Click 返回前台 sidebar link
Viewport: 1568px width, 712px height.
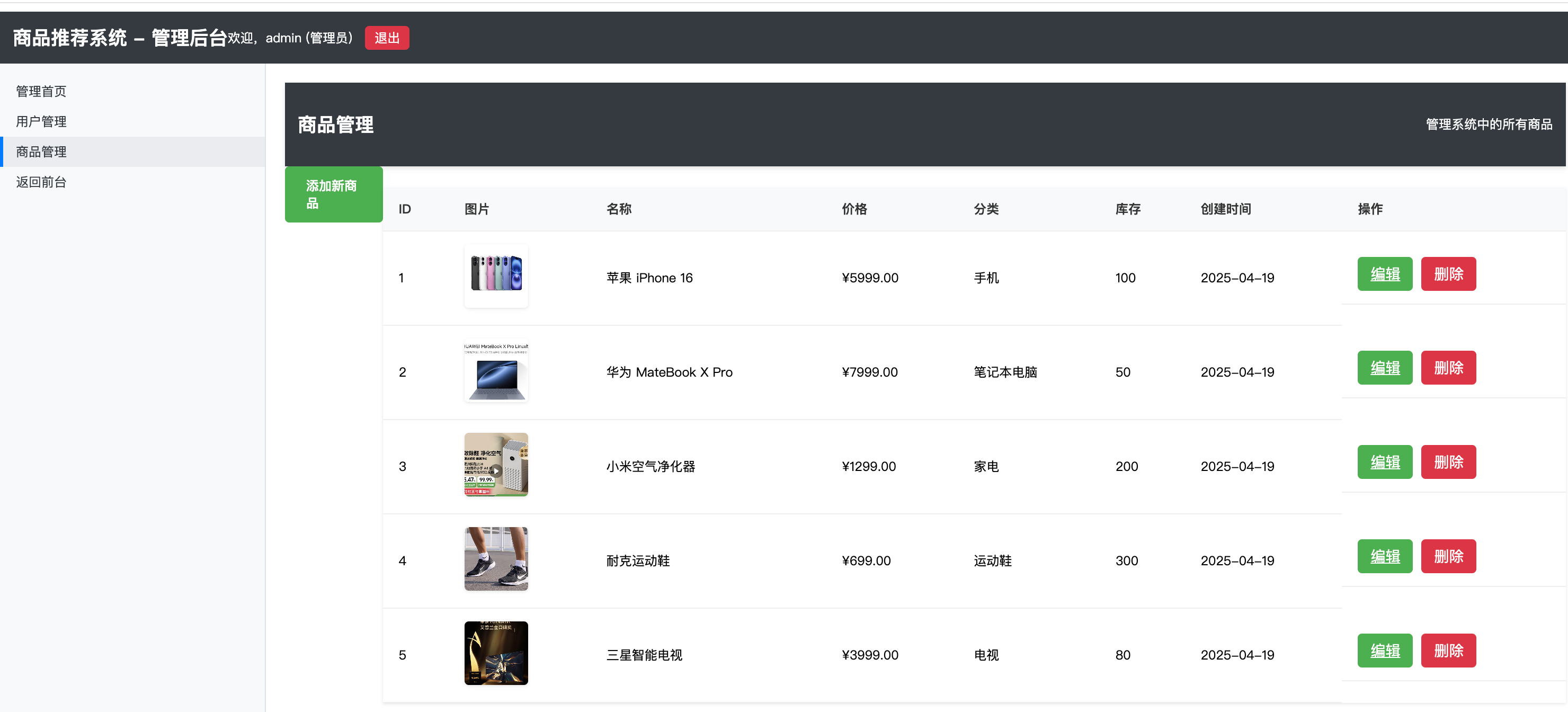pos(41,182)
